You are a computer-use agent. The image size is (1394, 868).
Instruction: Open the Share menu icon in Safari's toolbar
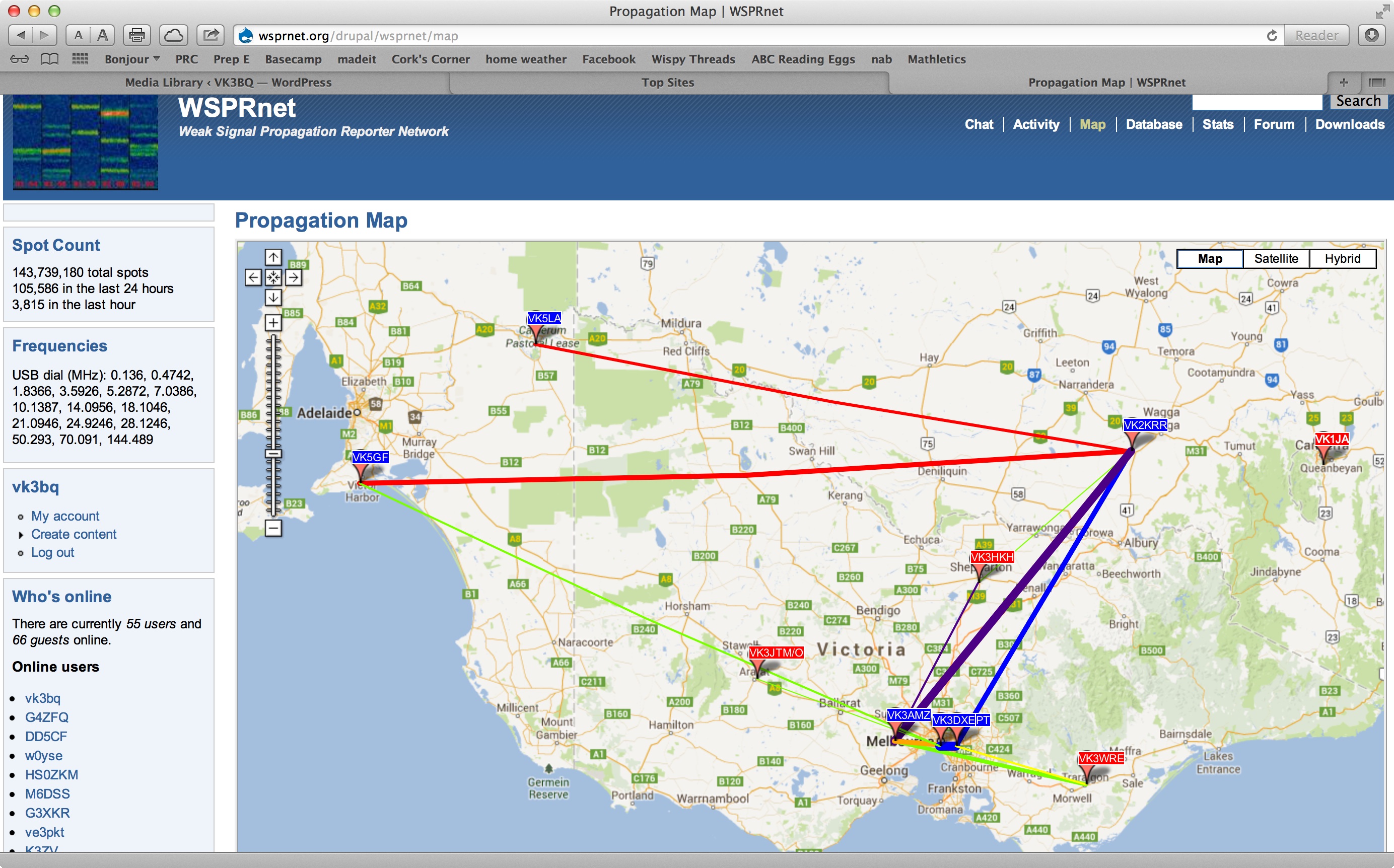coord(210,35)
